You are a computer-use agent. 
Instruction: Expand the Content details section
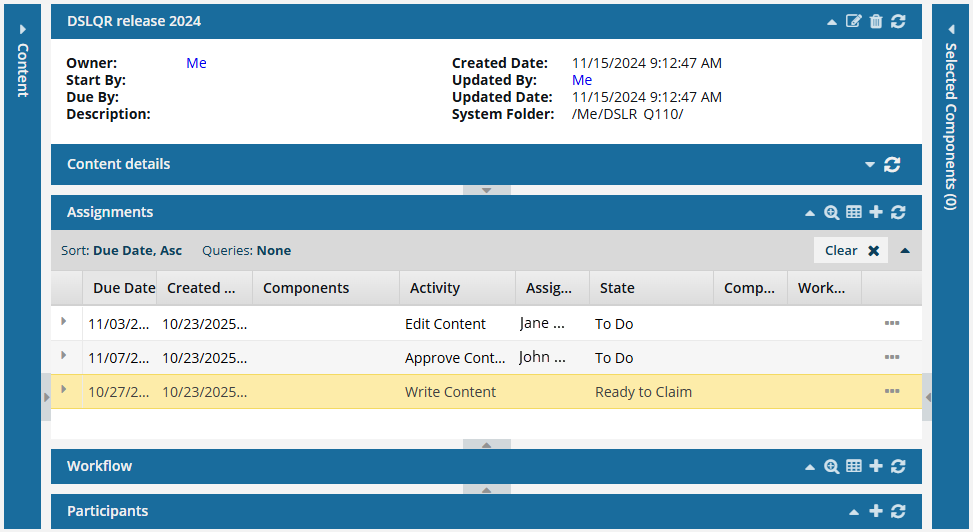coord(870,165)
